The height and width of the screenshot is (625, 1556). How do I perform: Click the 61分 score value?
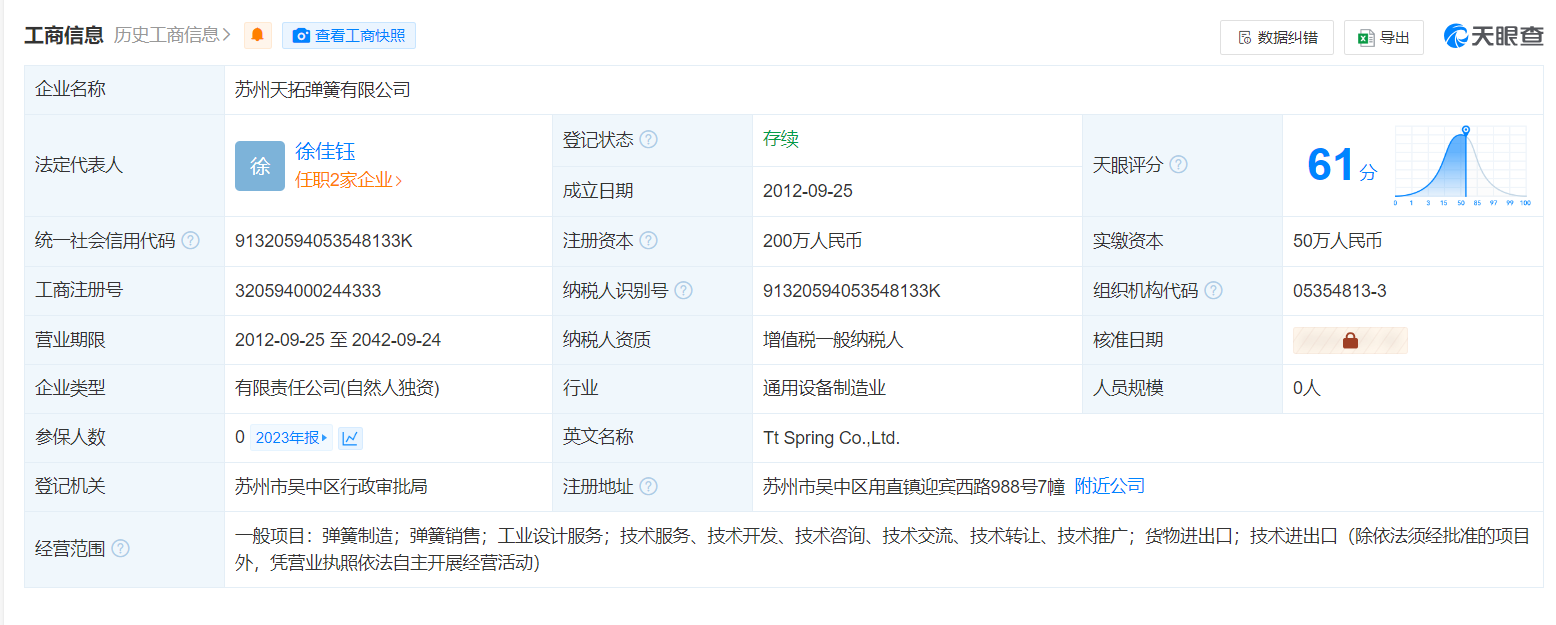pos(1342,165)
